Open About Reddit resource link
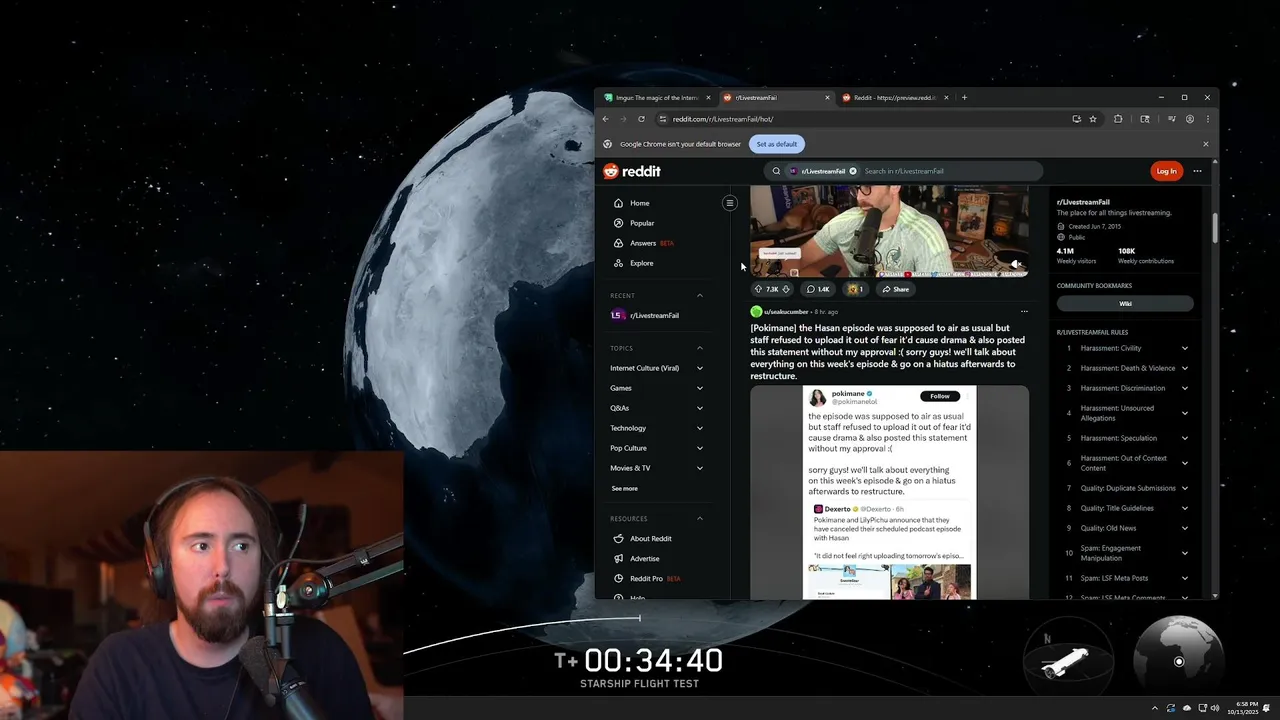 (x=650, y=538)
